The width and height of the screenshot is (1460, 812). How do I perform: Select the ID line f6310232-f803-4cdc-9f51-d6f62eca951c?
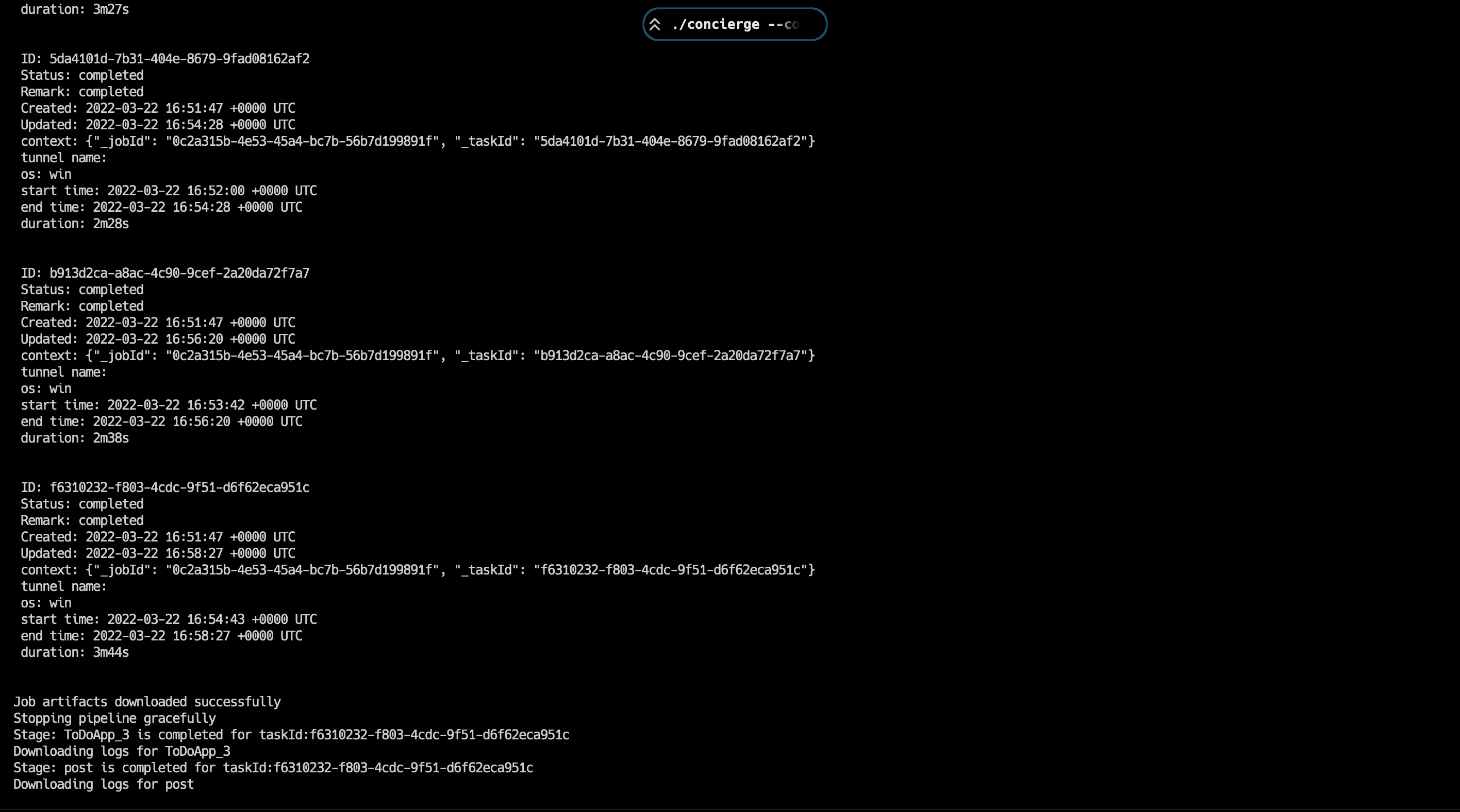point(165,487)
